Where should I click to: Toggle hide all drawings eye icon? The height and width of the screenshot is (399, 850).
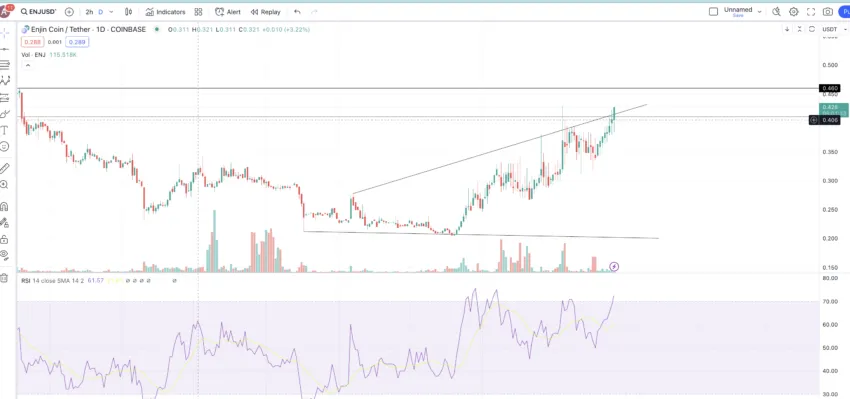click(x=5, y=255)
